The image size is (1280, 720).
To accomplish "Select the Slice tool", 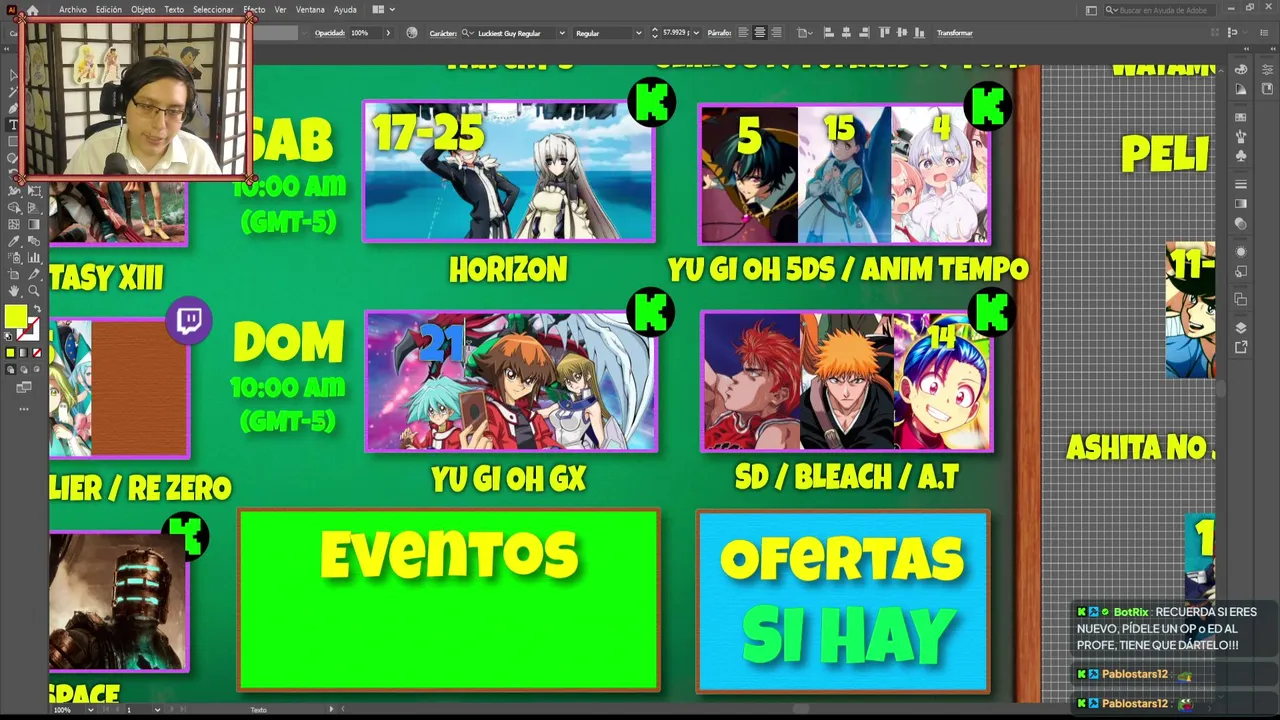I will (x=34, y=274).
